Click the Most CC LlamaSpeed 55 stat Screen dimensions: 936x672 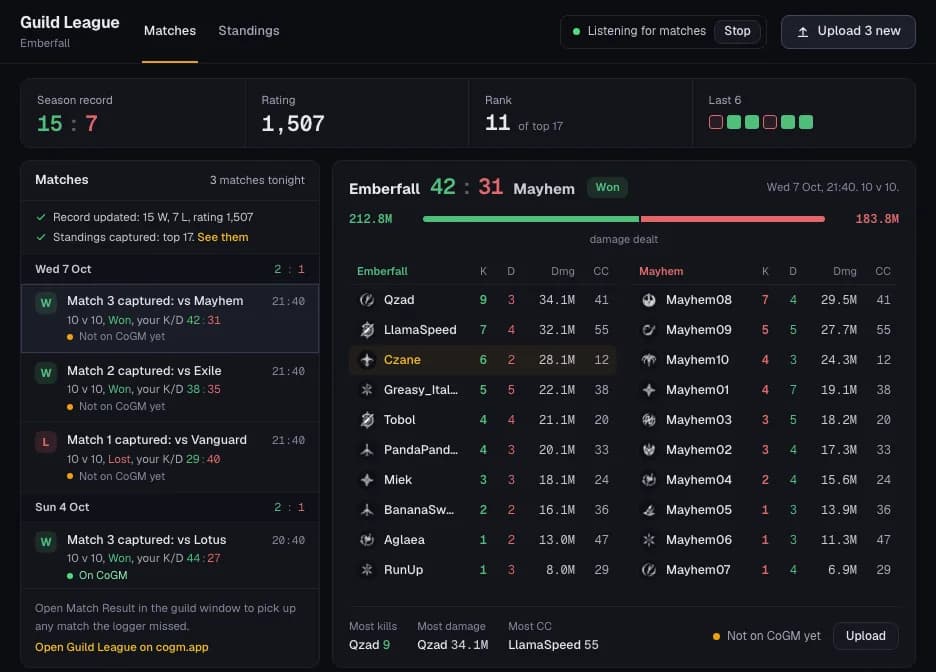[x=553, y=636]
